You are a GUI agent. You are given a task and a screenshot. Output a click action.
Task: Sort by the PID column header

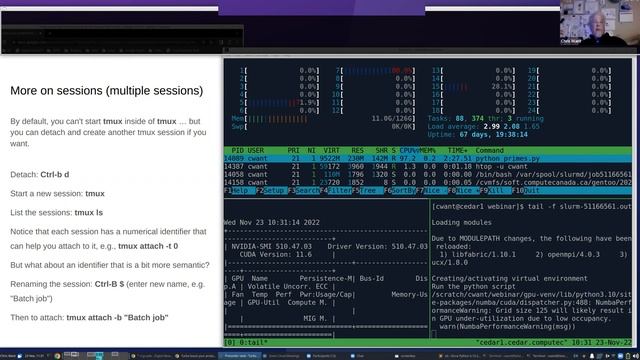(x=237, y=151)
